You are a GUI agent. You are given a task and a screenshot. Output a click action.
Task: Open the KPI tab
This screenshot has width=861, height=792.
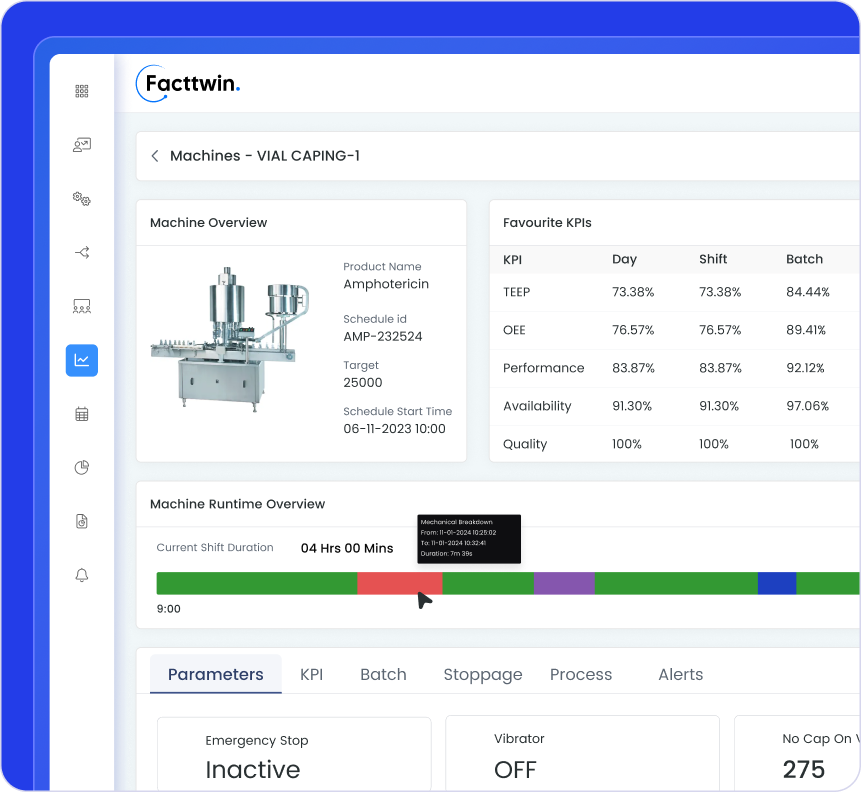pos(311,674)
